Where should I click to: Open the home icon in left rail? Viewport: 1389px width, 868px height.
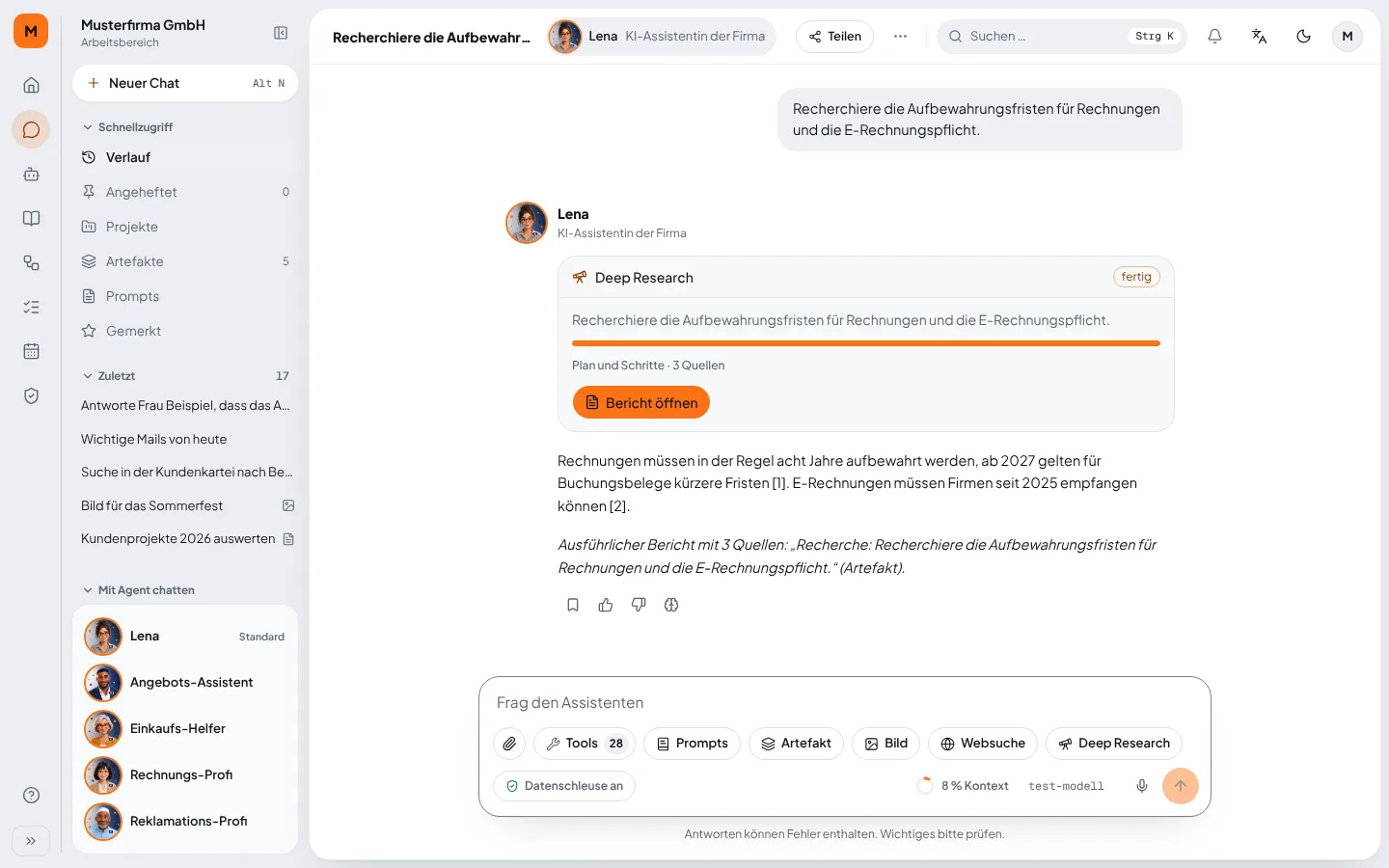click(31, 85)
